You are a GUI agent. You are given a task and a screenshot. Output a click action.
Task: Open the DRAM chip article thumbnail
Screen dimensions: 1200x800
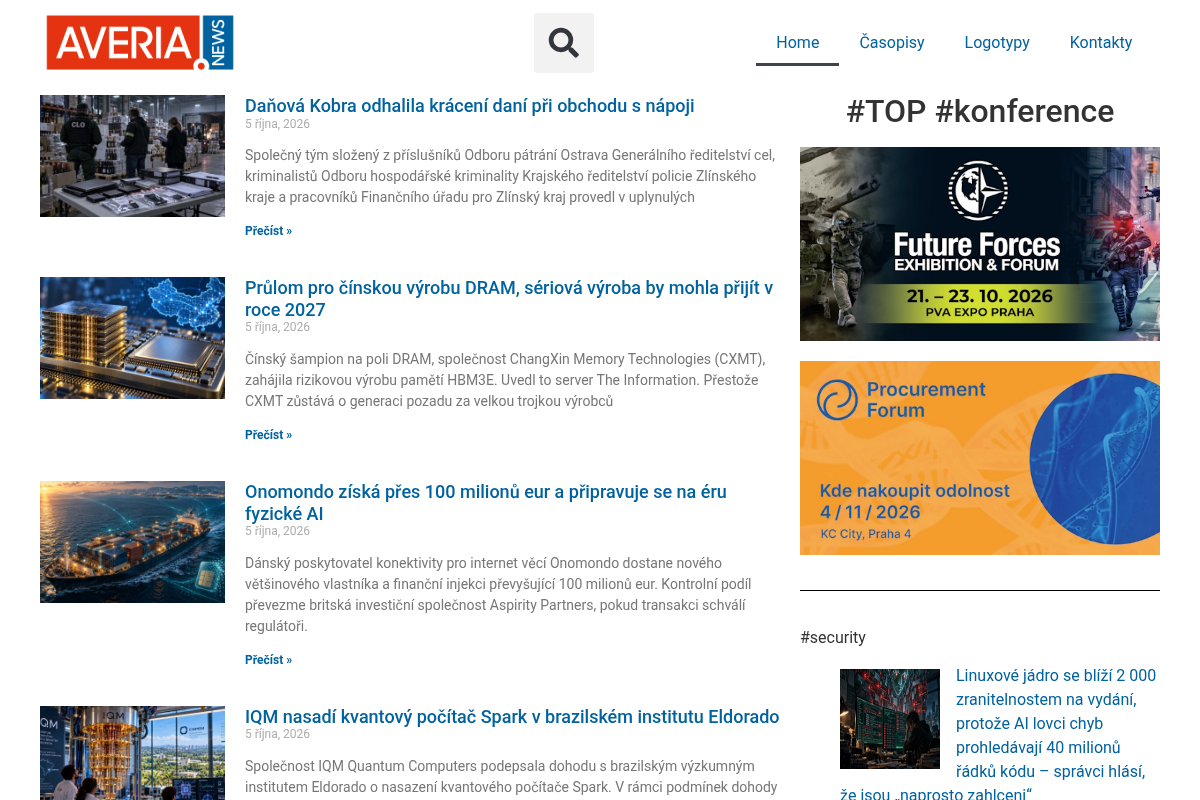(x=132, y=338)
